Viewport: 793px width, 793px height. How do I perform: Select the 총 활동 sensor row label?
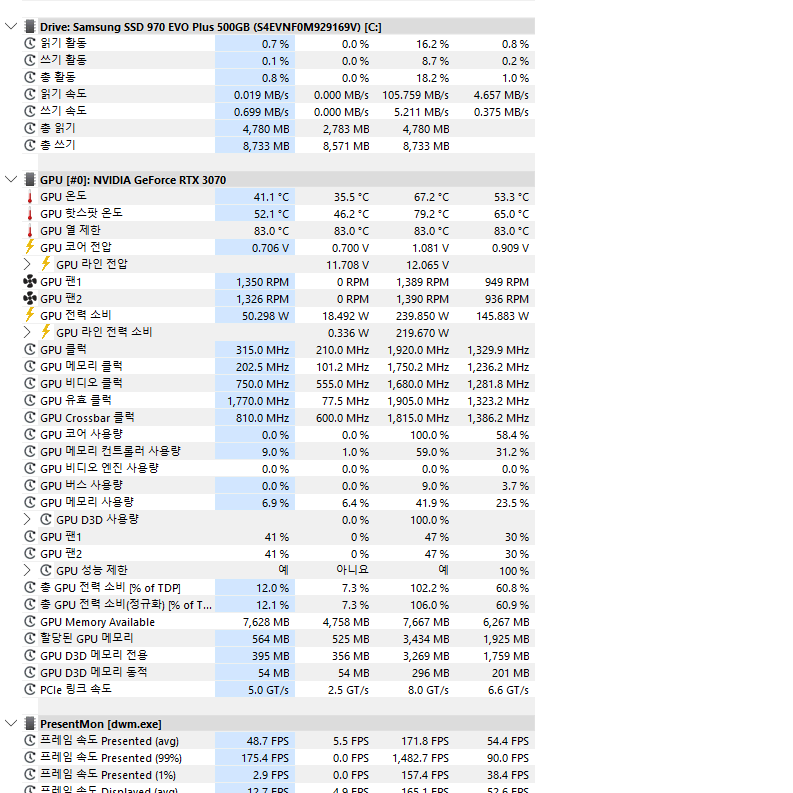(x=58, y=77)
